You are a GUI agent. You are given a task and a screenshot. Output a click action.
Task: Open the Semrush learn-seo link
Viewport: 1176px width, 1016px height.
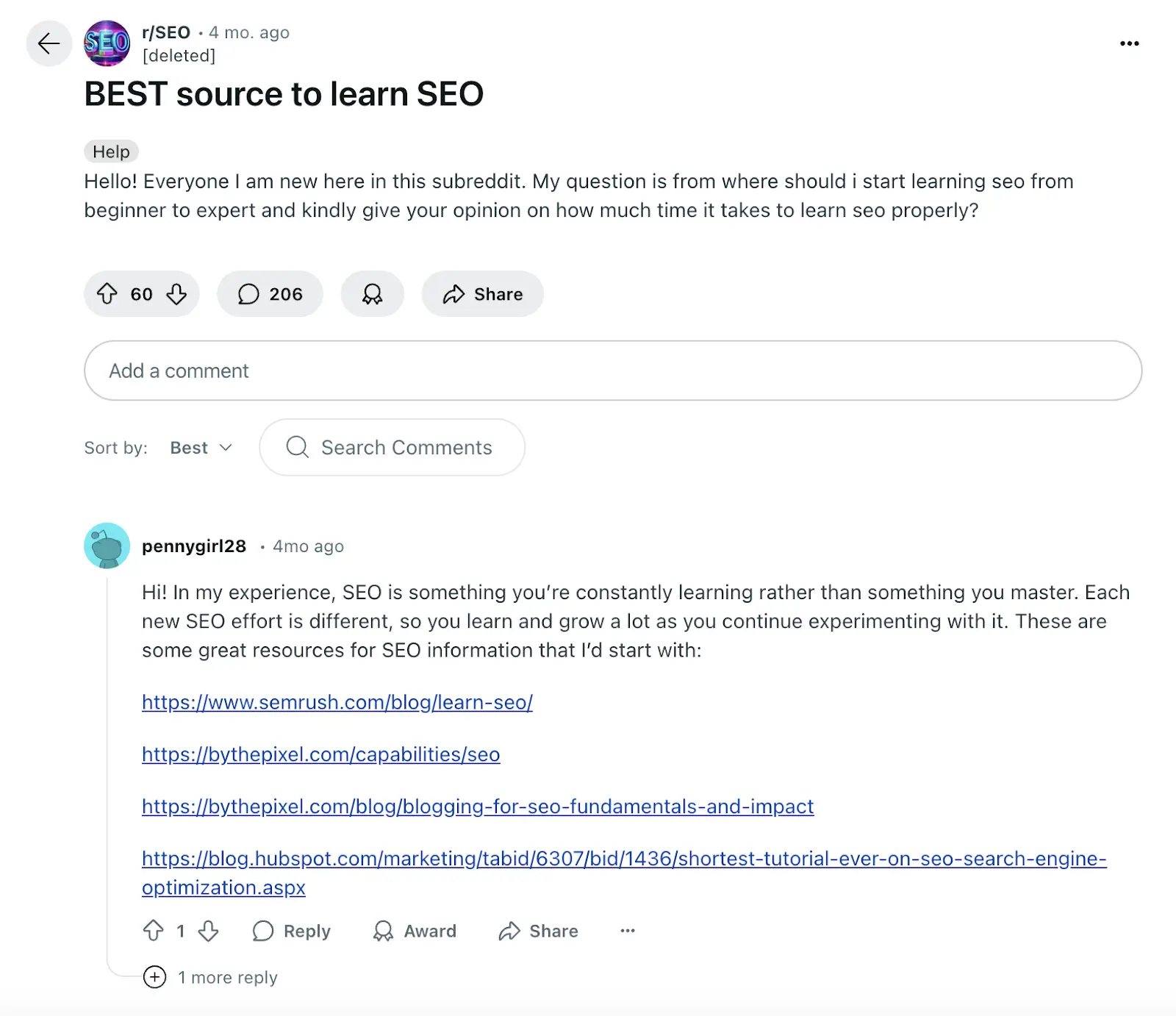337,703
